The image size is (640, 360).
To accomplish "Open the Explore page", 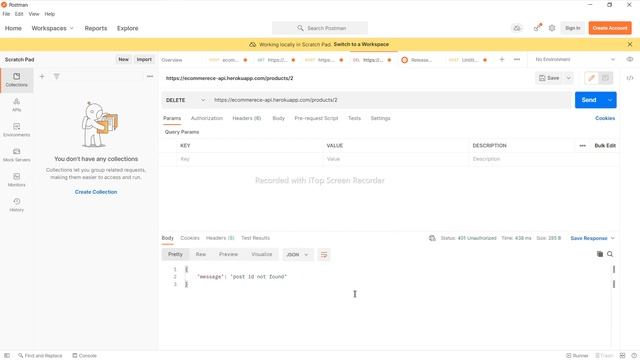I will coord(127,28).
